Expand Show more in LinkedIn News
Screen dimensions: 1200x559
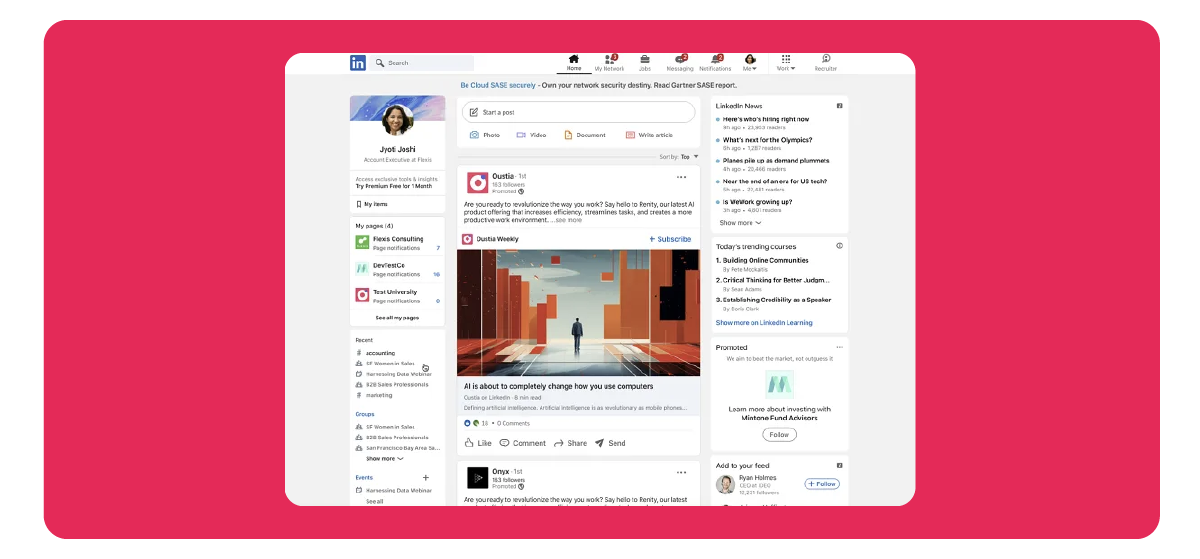[x=740, y=223]
